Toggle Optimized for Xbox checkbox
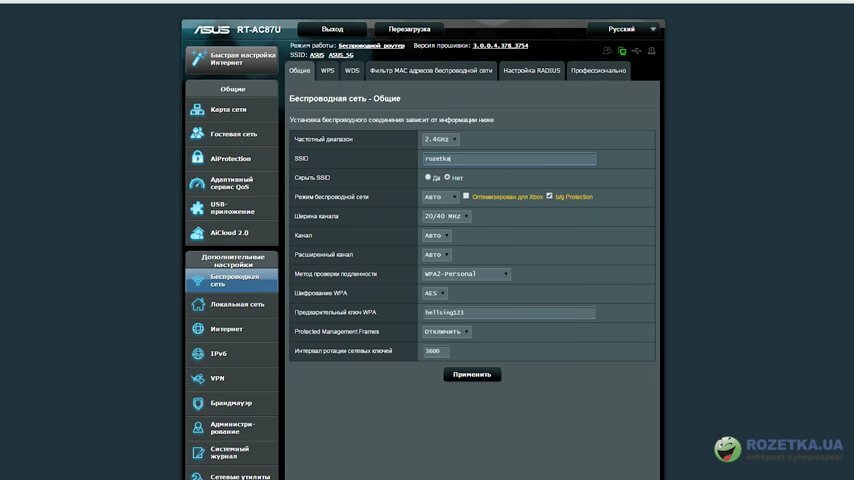Screen dimensions: 854x480 click(466, 196)
